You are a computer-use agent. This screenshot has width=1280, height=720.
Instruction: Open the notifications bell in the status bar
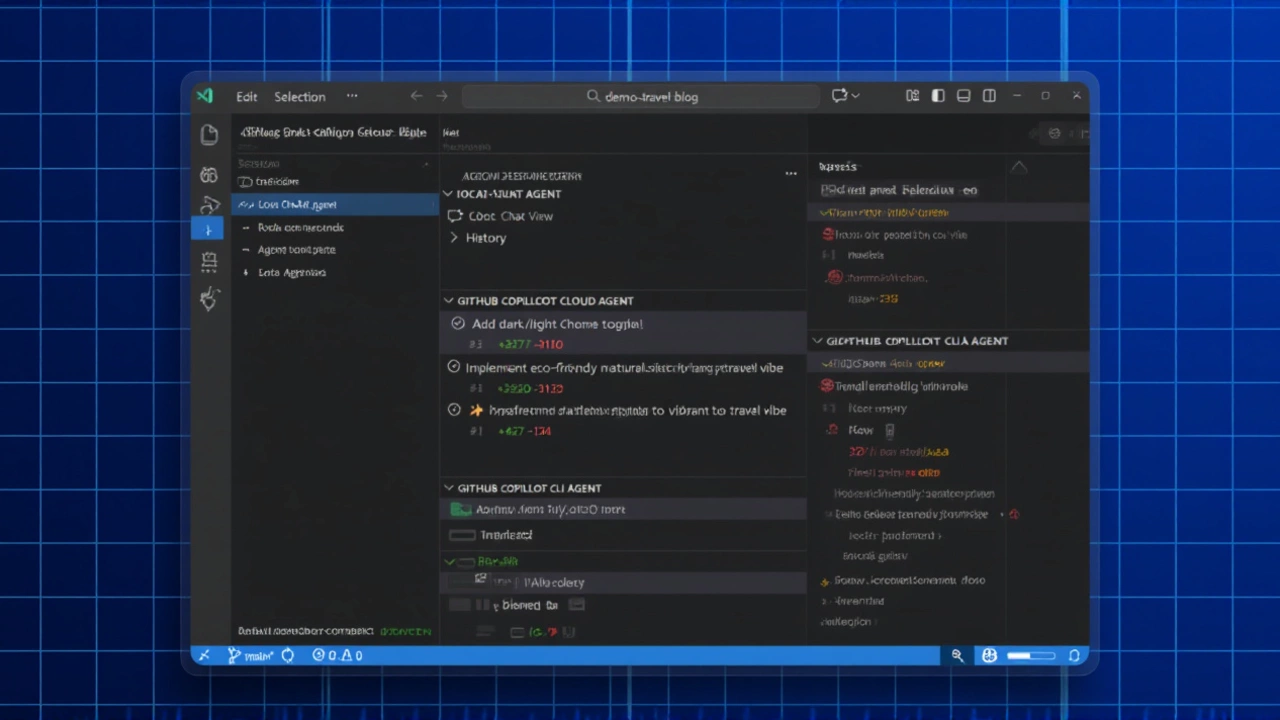pos(1074,655)
